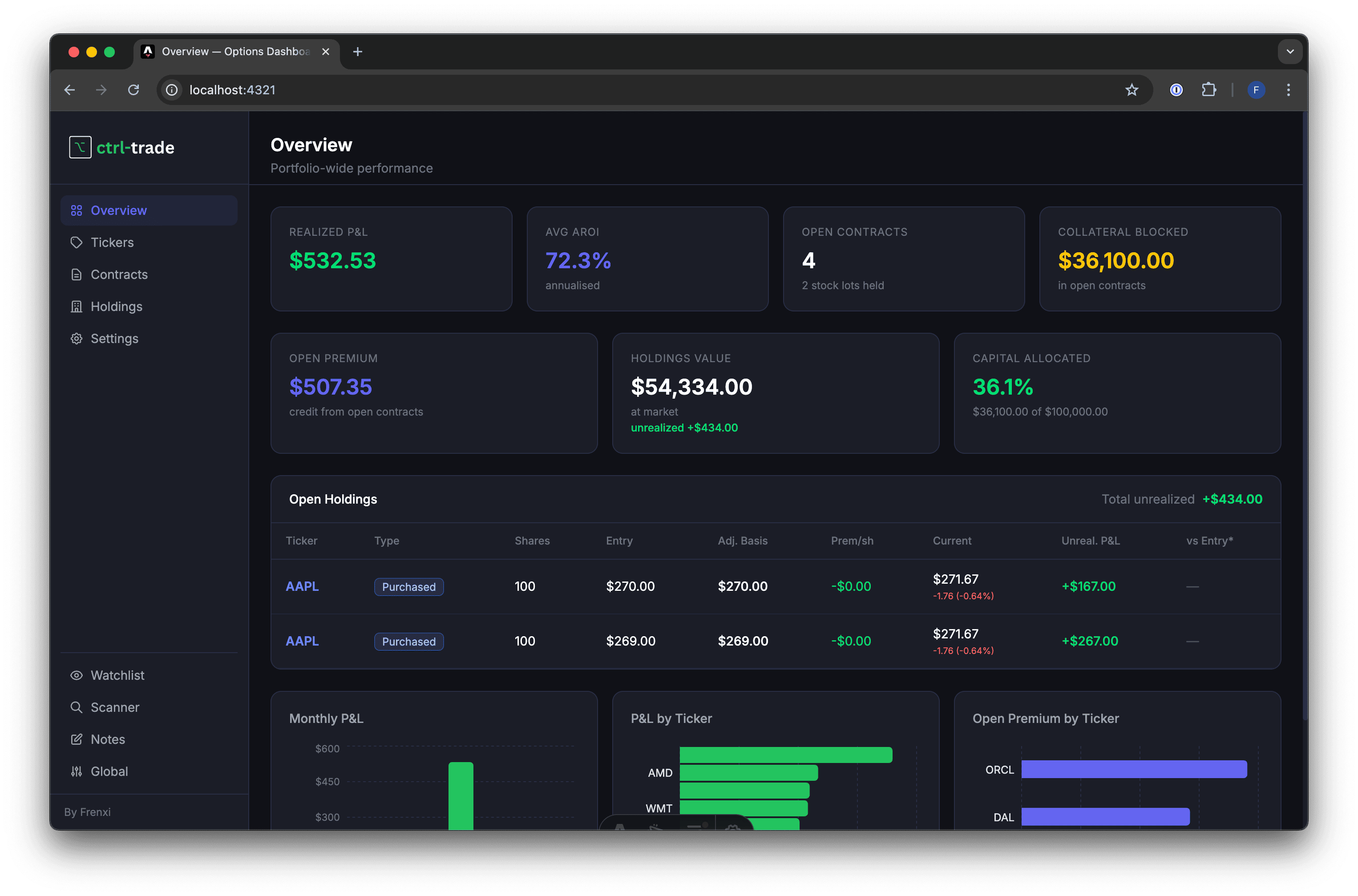This screenshot has height=896, width=1358.
Task: Reload the page with the refresh icon
Action: (134, 90)
